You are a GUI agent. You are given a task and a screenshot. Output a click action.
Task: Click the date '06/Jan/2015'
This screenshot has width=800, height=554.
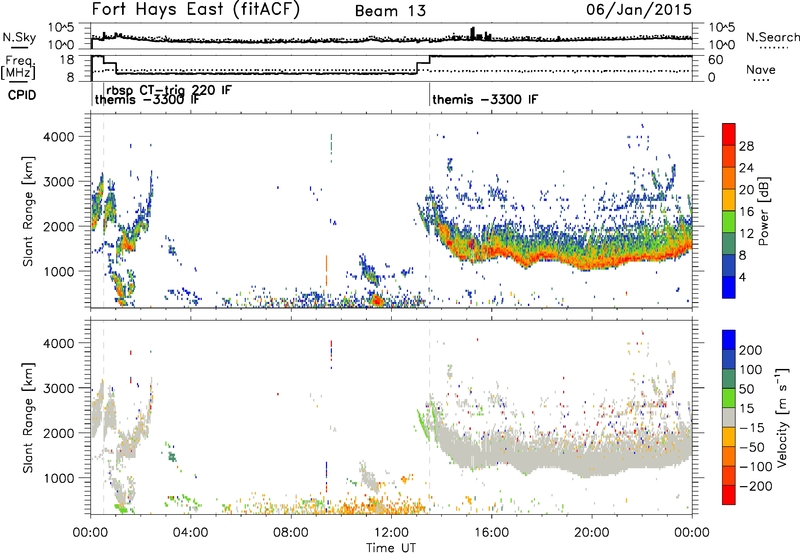(x=639, y=9)
